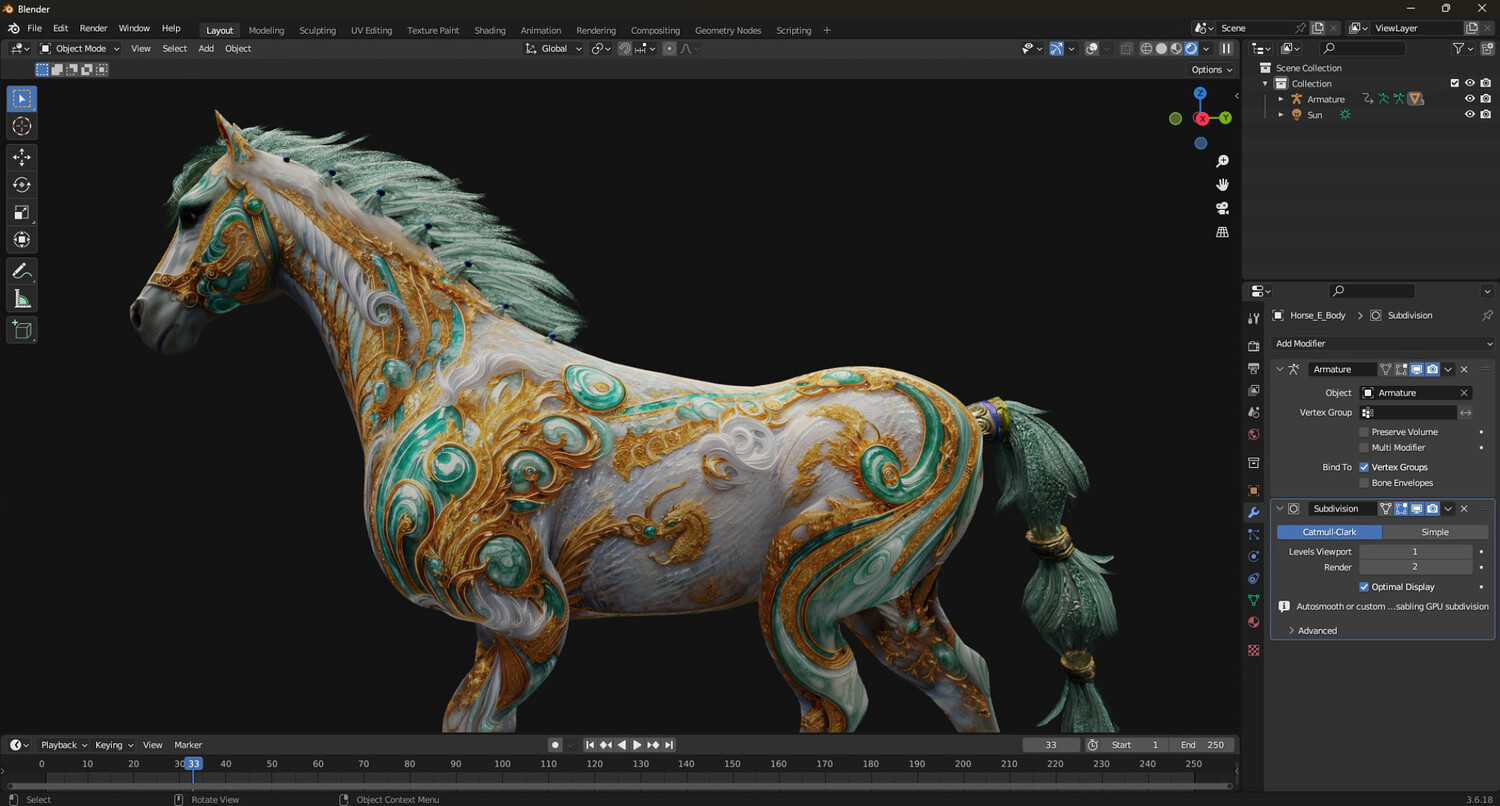Toggle the camera view gizmo
Viewport: 1500px width, 806px height.
click(x=1222, y=208)
